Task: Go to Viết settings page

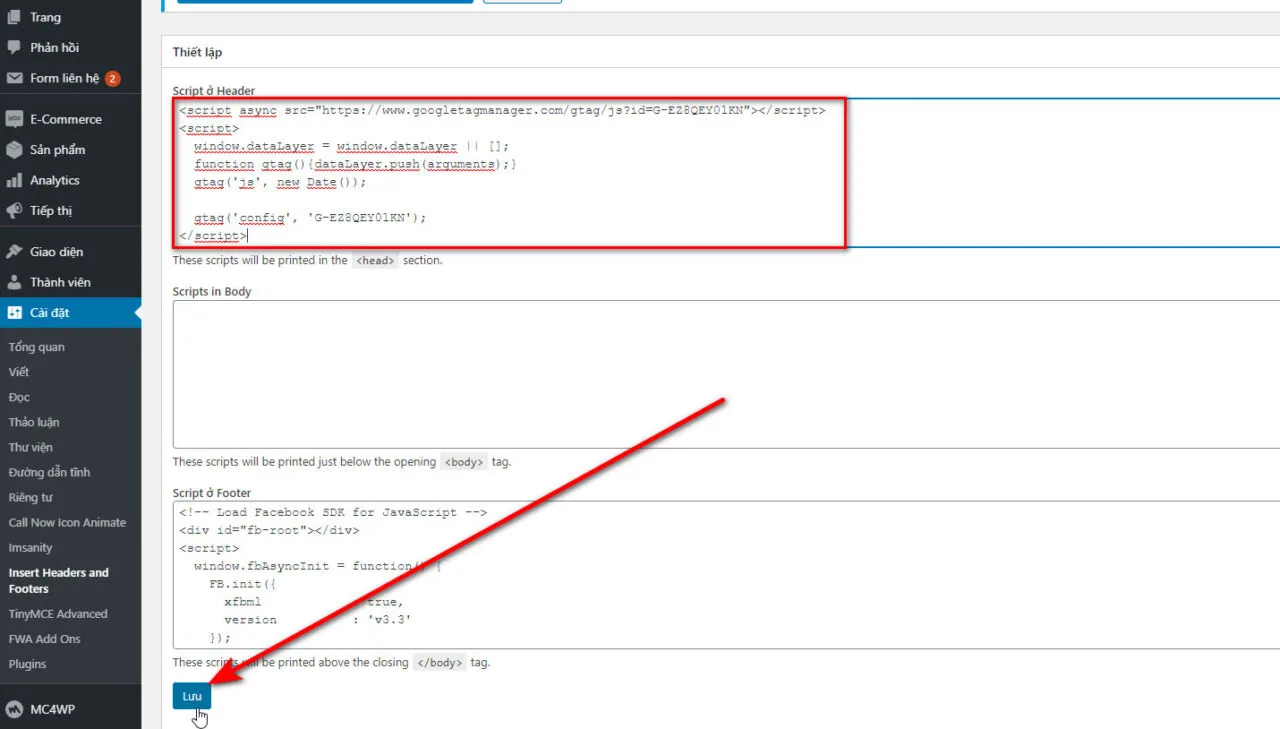Action: click(19, 372)
